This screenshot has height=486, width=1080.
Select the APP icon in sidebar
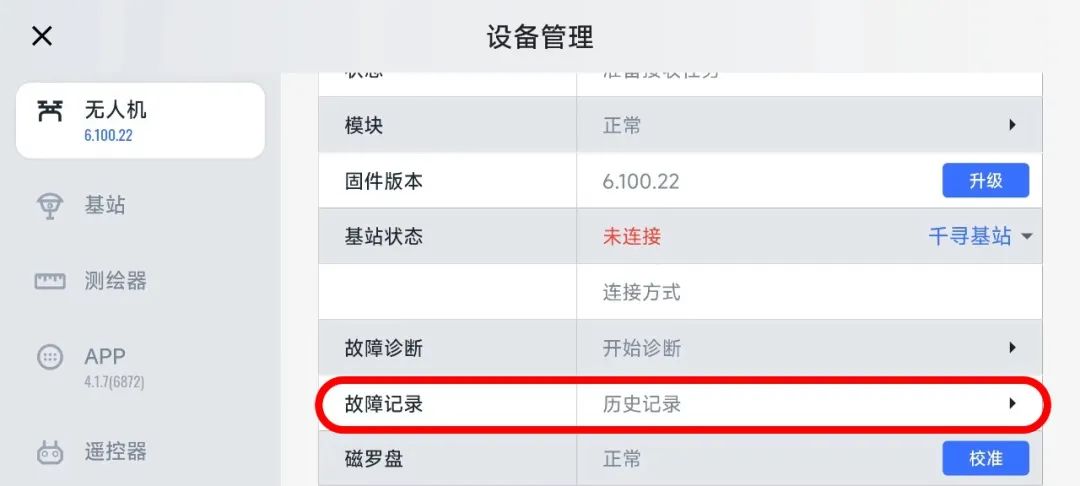point(49,357)
